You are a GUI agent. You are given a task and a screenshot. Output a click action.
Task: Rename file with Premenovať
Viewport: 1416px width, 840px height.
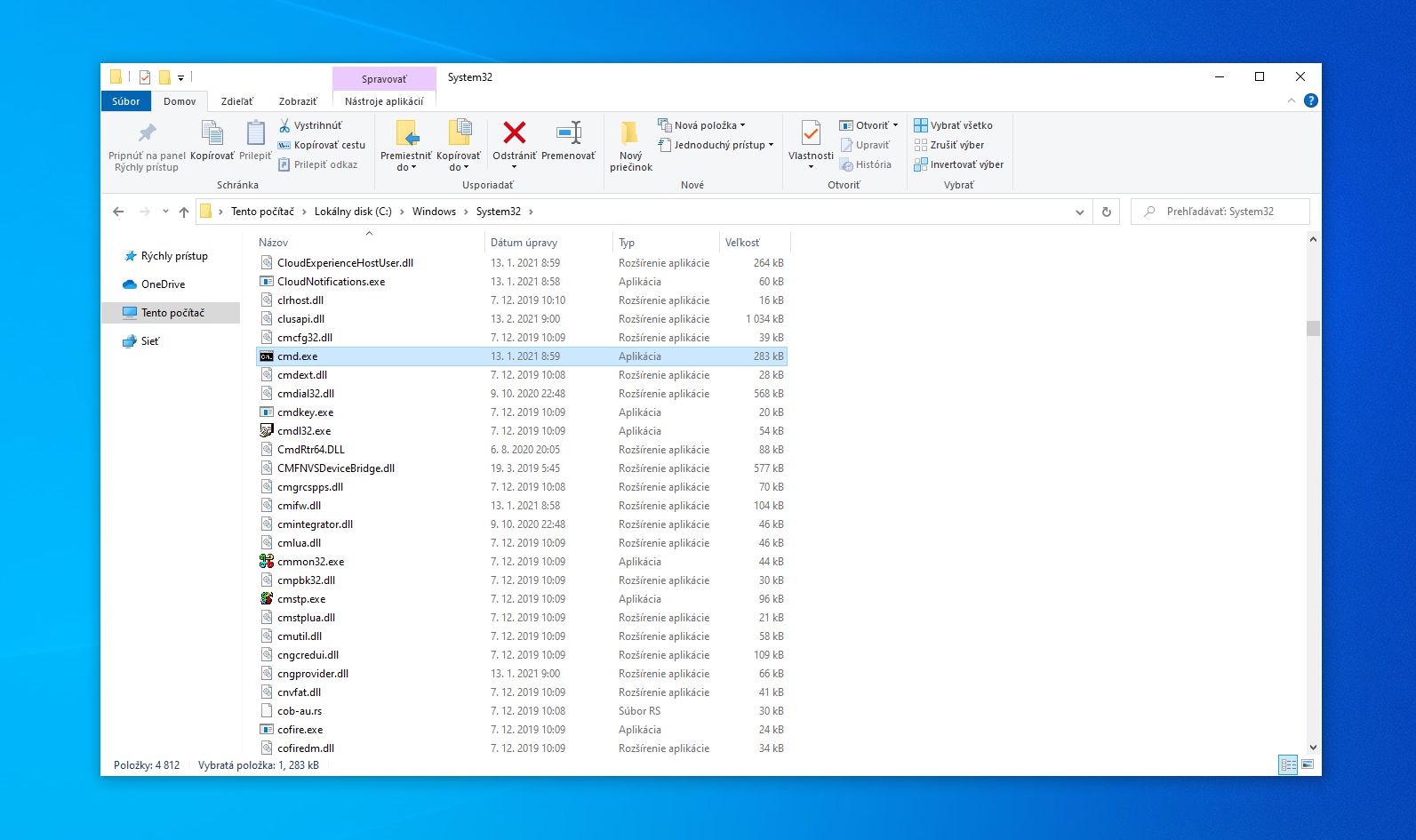tap(568, 140)
